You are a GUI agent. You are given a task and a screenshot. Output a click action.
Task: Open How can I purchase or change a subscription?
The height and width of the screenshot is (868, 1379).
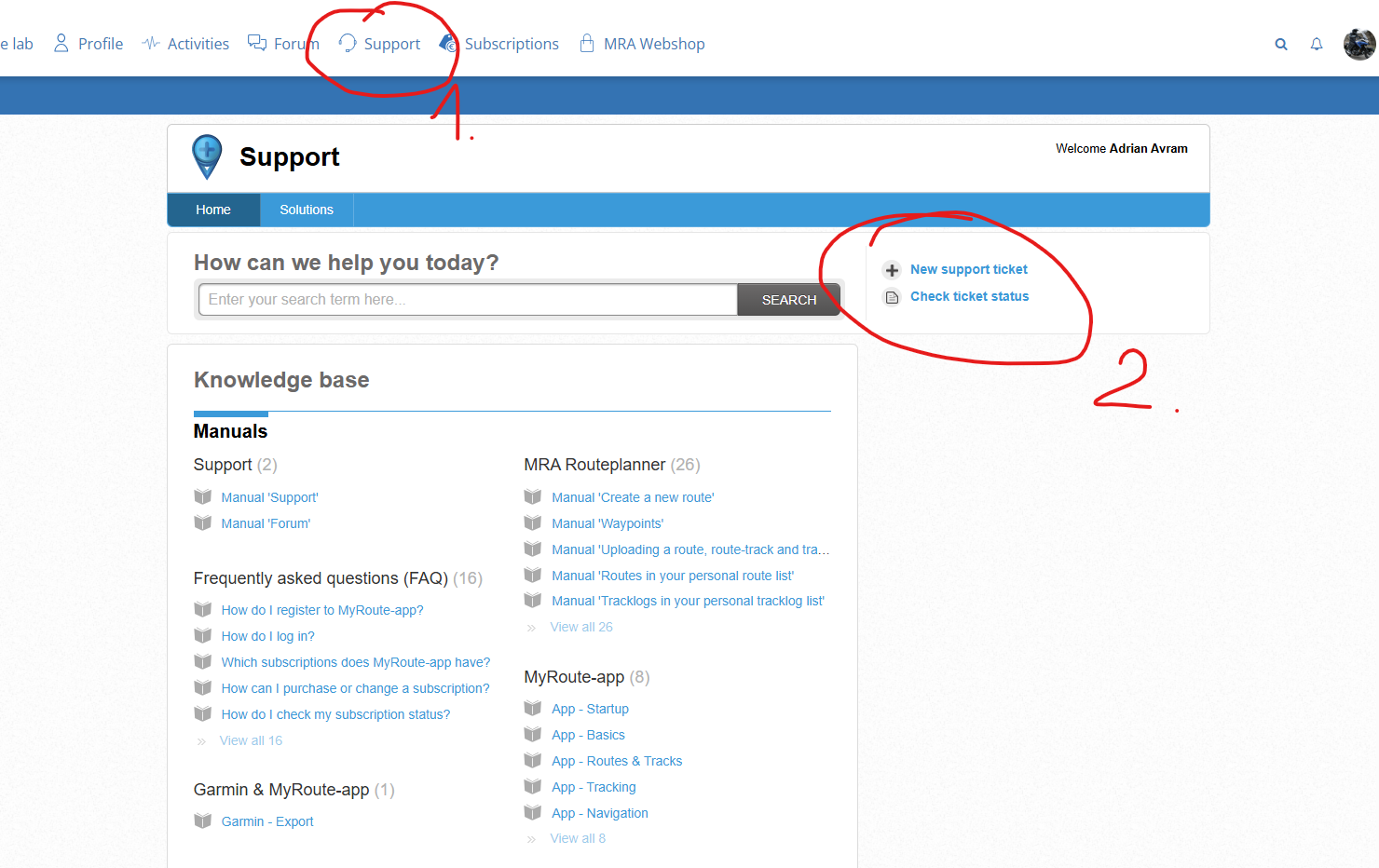pyautogui.click(x=356, y=688)
